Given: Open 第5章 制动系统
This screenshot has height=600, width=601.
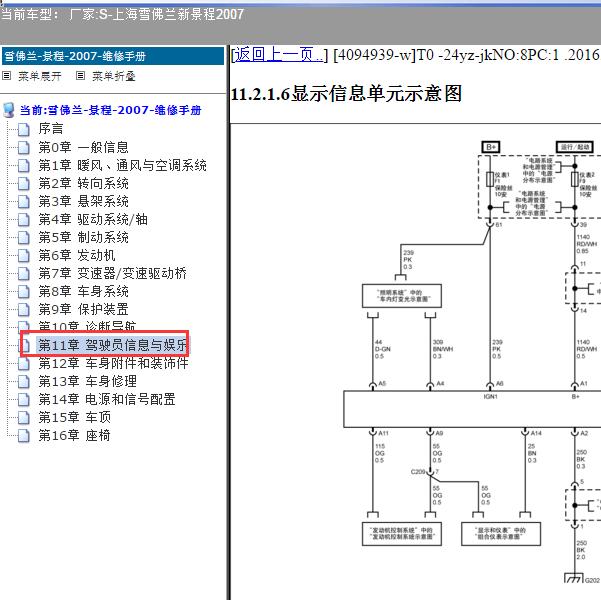Looking at the screenshot, I should pos(83,237).
